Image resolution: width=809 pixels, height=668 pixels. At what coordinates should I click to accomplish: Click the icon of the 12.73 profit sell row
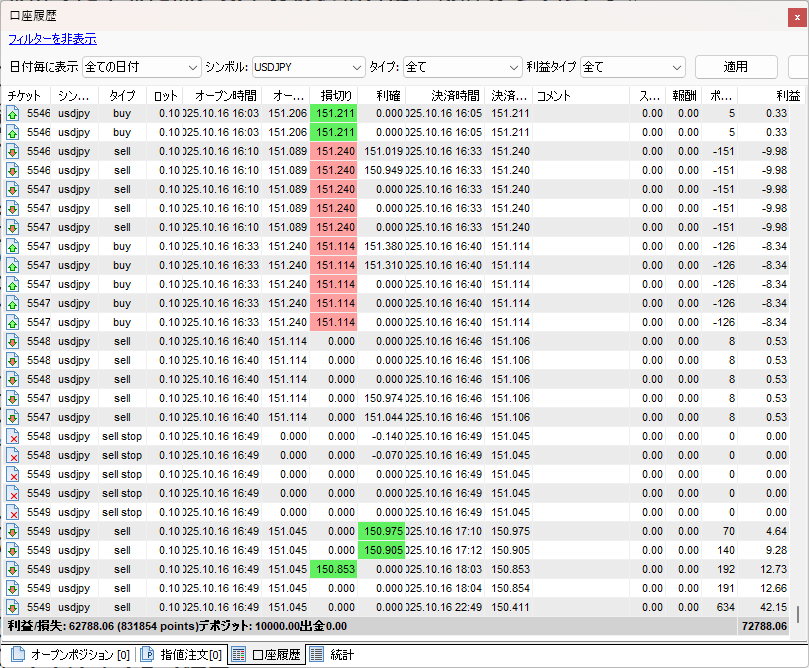click(x=13, y=569)
